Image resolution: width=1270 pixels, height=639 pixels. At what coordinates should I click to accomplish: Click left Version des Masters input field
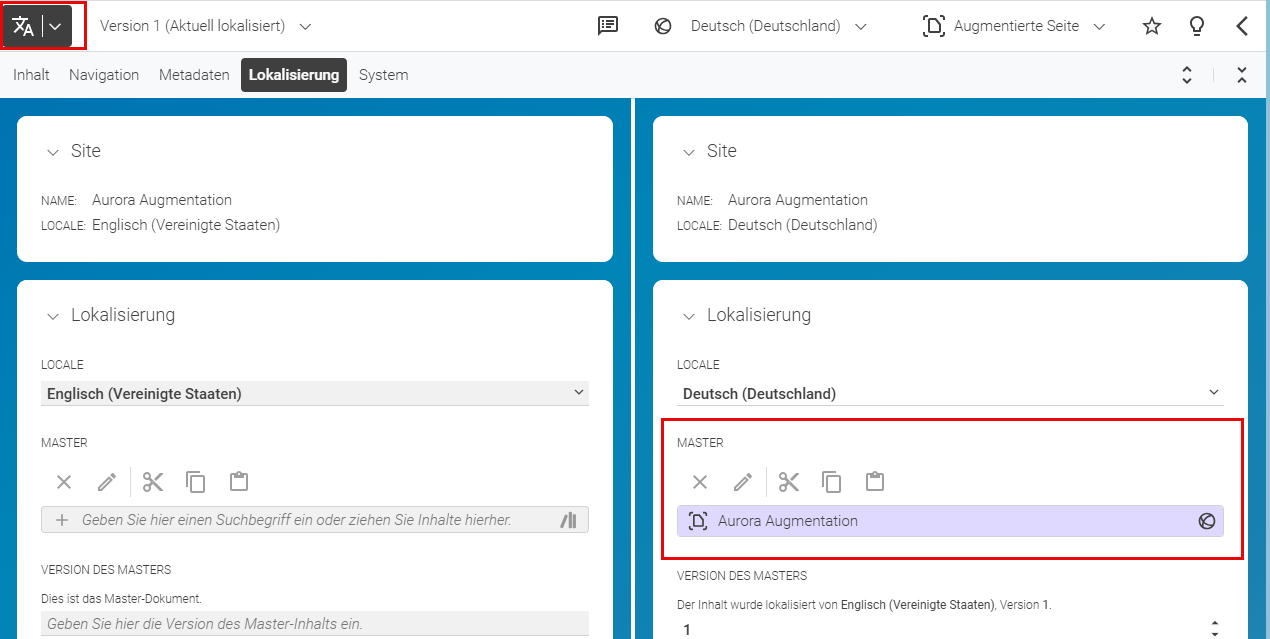coord(315,623)
